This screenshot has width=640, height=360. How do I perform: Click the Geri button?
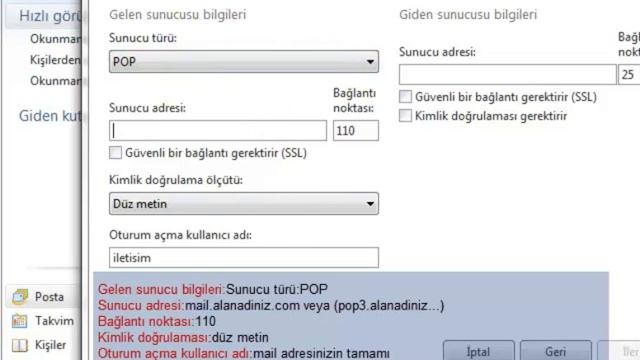click(x=556, y=351)
